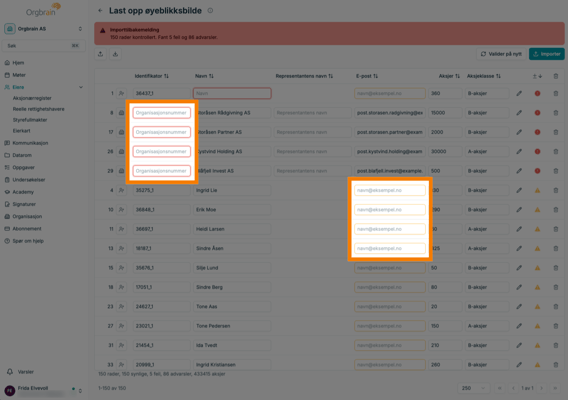Open Datarom in the sidebar
Image resolution: width=568 pixels, height=400 pixels.
pos(22,155)
